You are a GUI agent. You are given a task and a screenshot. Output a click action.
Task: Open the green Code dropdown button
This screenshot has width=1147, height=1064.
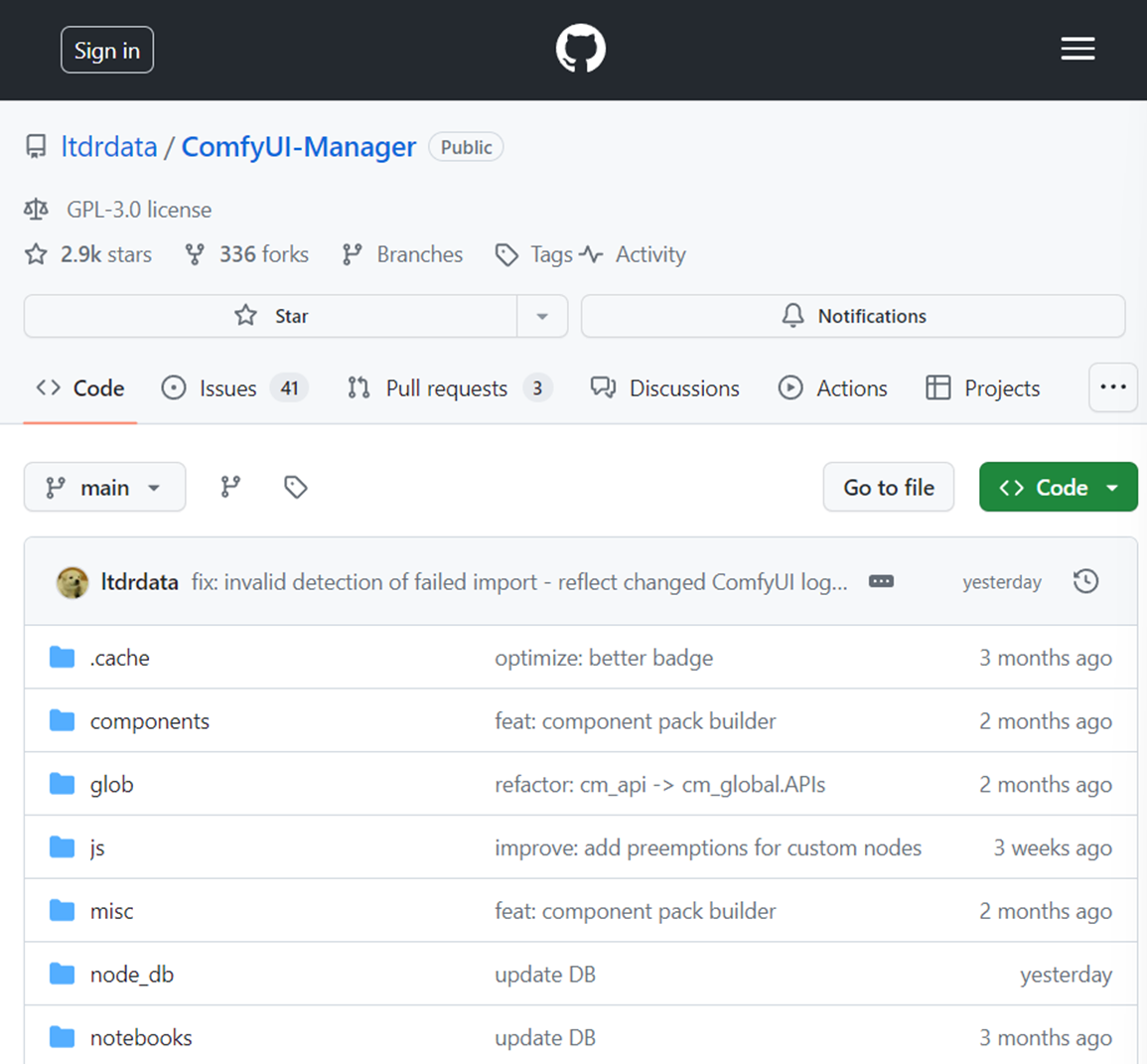[x=1059, y=488]
